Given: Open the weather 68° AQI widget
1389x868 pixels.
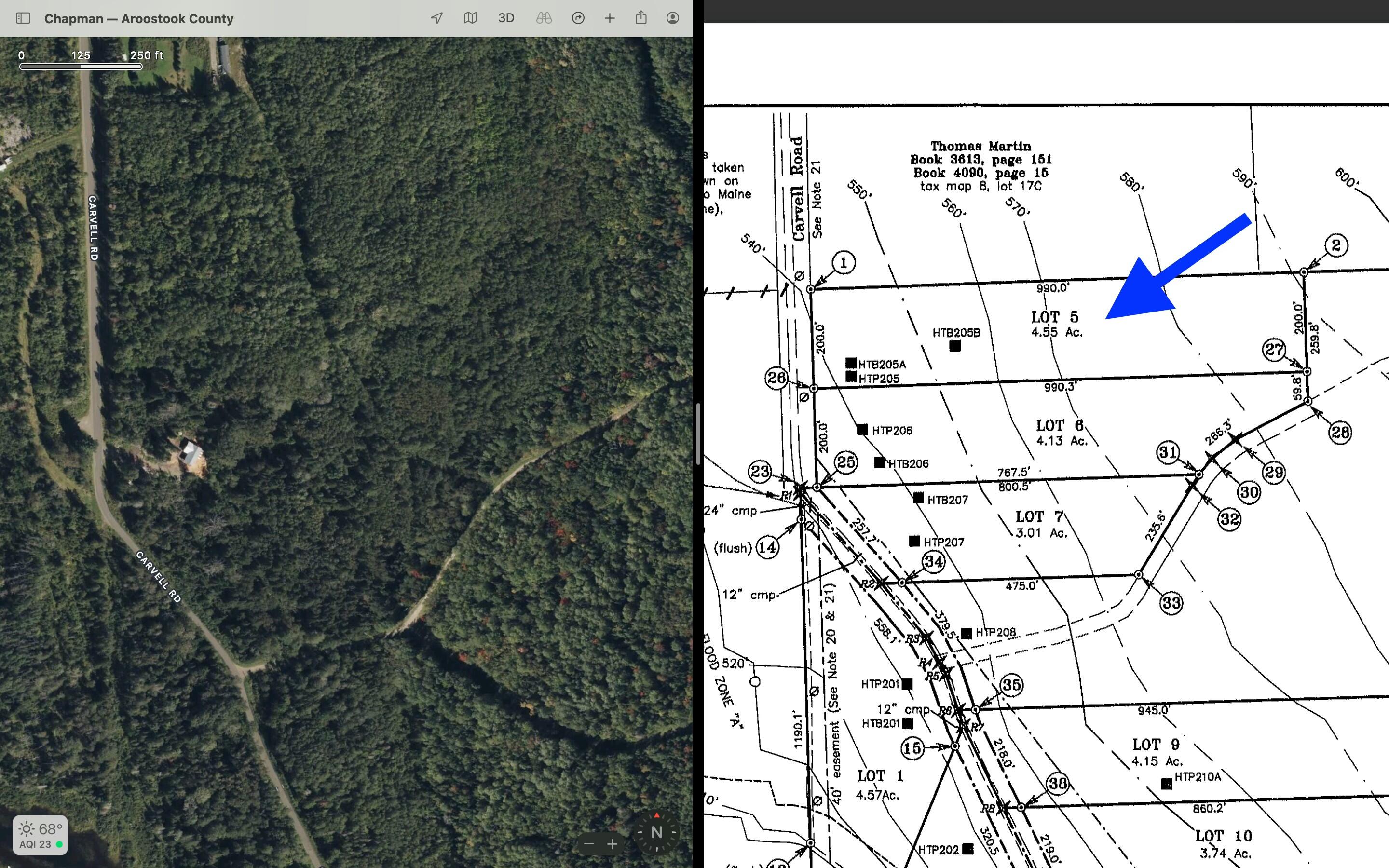Looking at the screenshot, I should 40,835.
